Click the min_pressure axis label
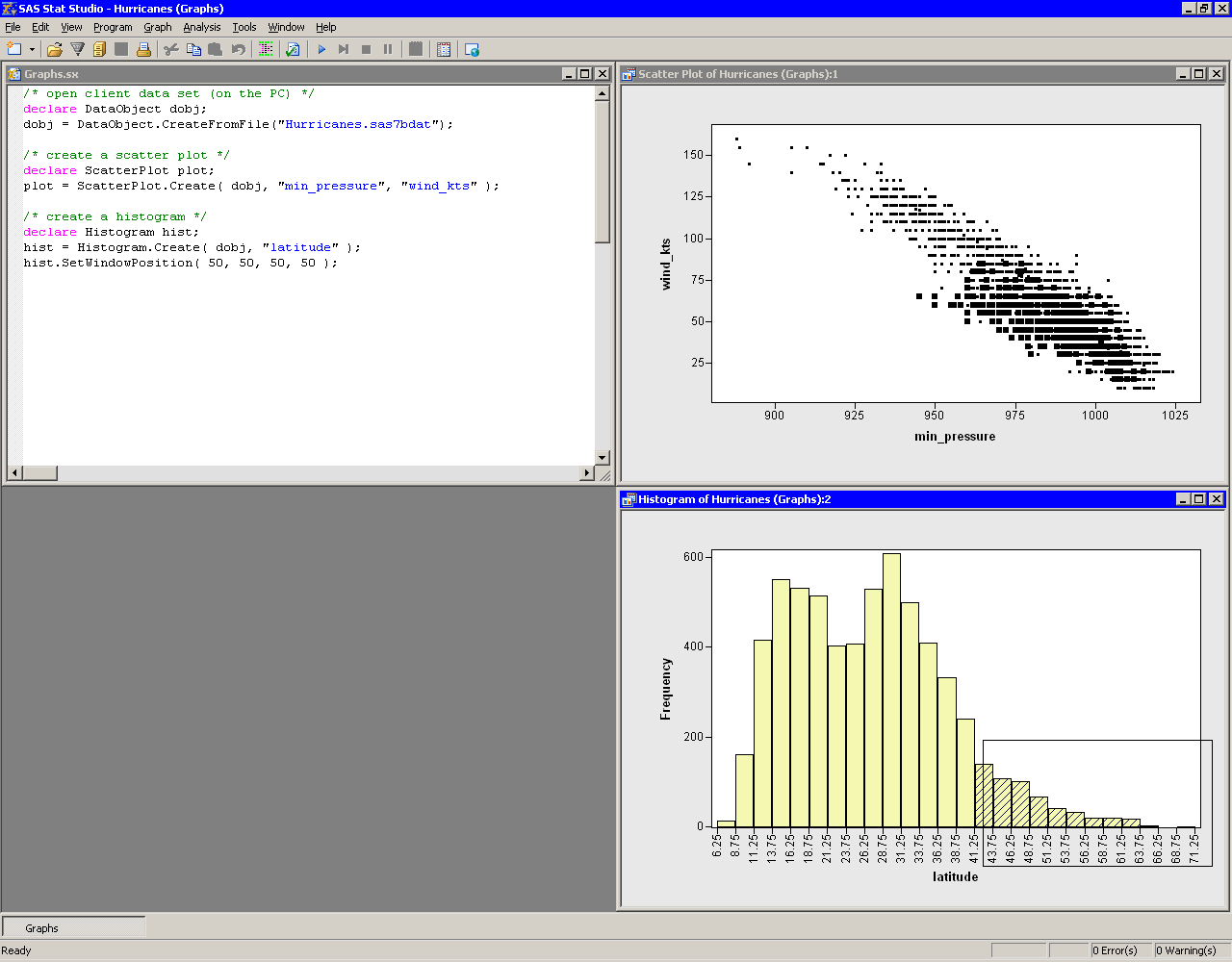The image size is (1232, 962). point(955,437)
